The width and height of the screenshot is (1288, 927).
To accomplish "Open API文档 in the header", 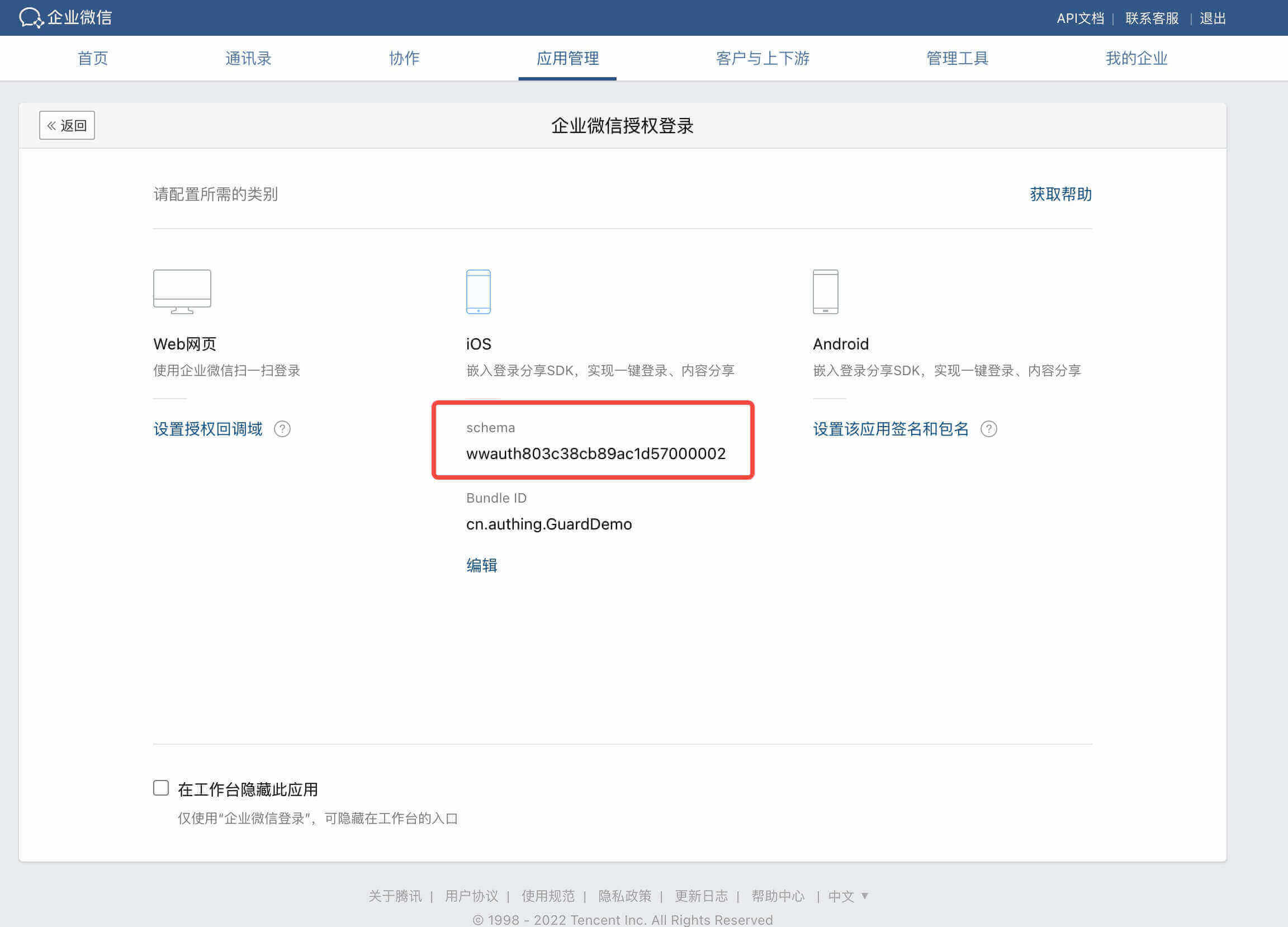I will coord(1079,18).
